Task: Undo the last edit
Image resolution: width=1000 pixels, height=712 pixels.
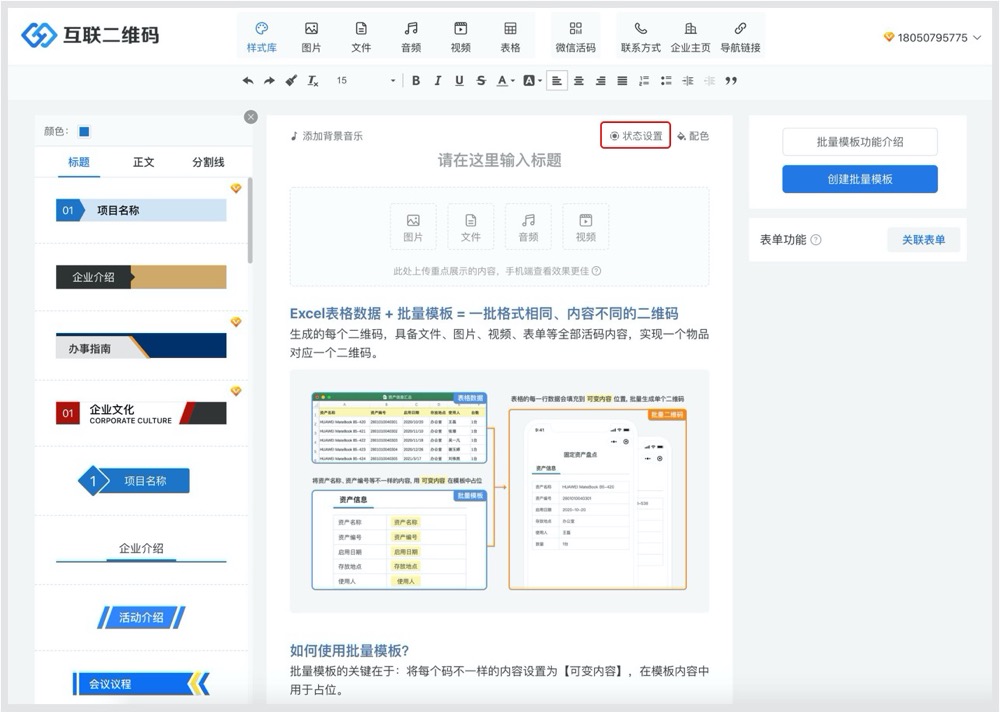Action: tap(248, 80)
